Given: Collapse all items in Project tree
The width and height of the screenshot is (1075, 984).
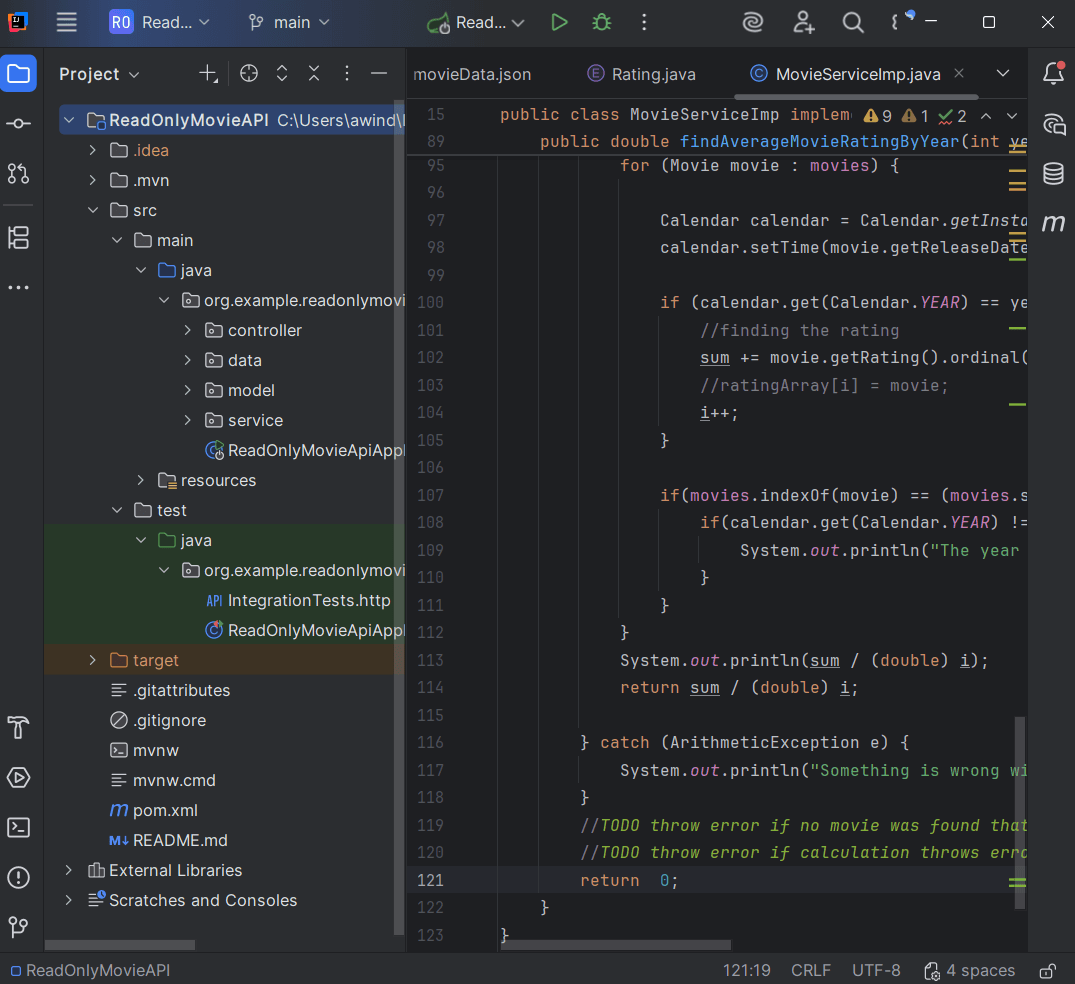Looking at the screenshot, I should (314, 73).
